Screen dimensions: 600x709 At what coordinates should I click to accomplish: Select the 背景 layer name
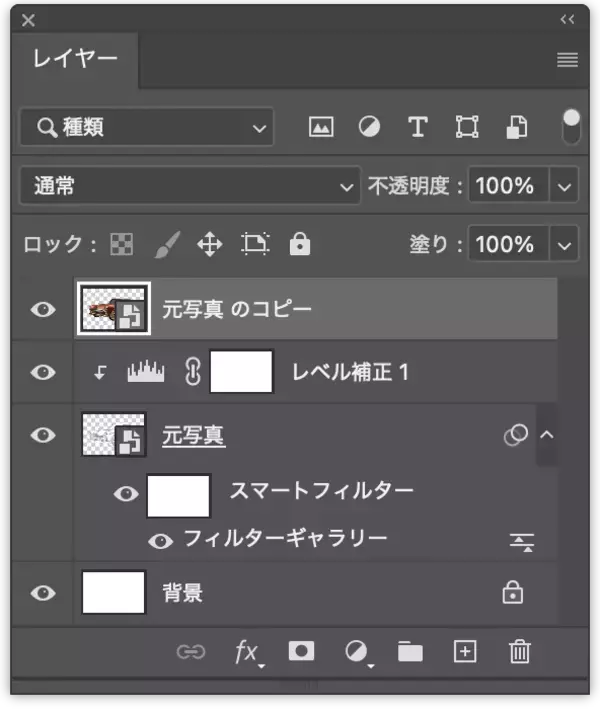183,593
